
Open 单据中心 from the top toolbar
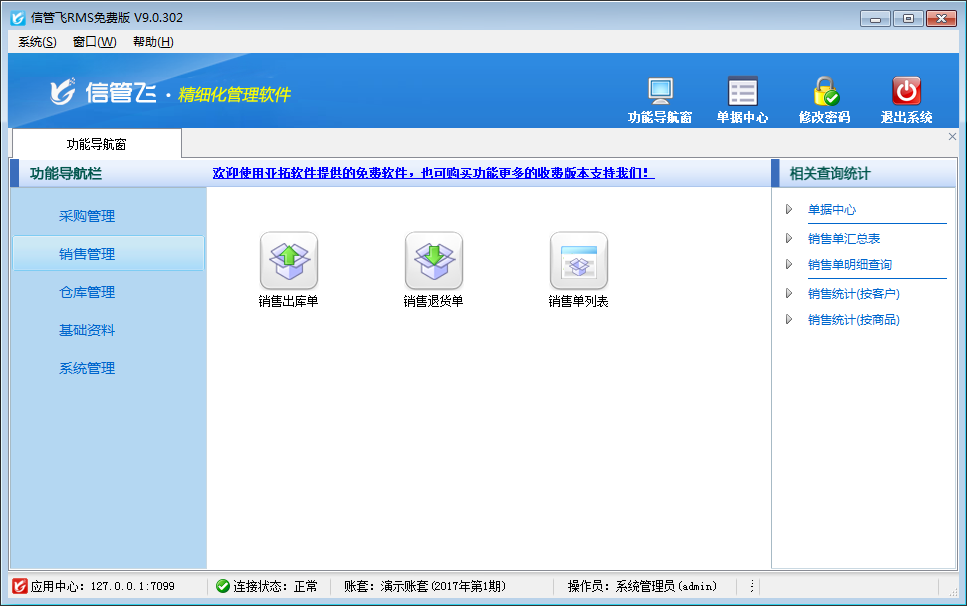point(742,92)
